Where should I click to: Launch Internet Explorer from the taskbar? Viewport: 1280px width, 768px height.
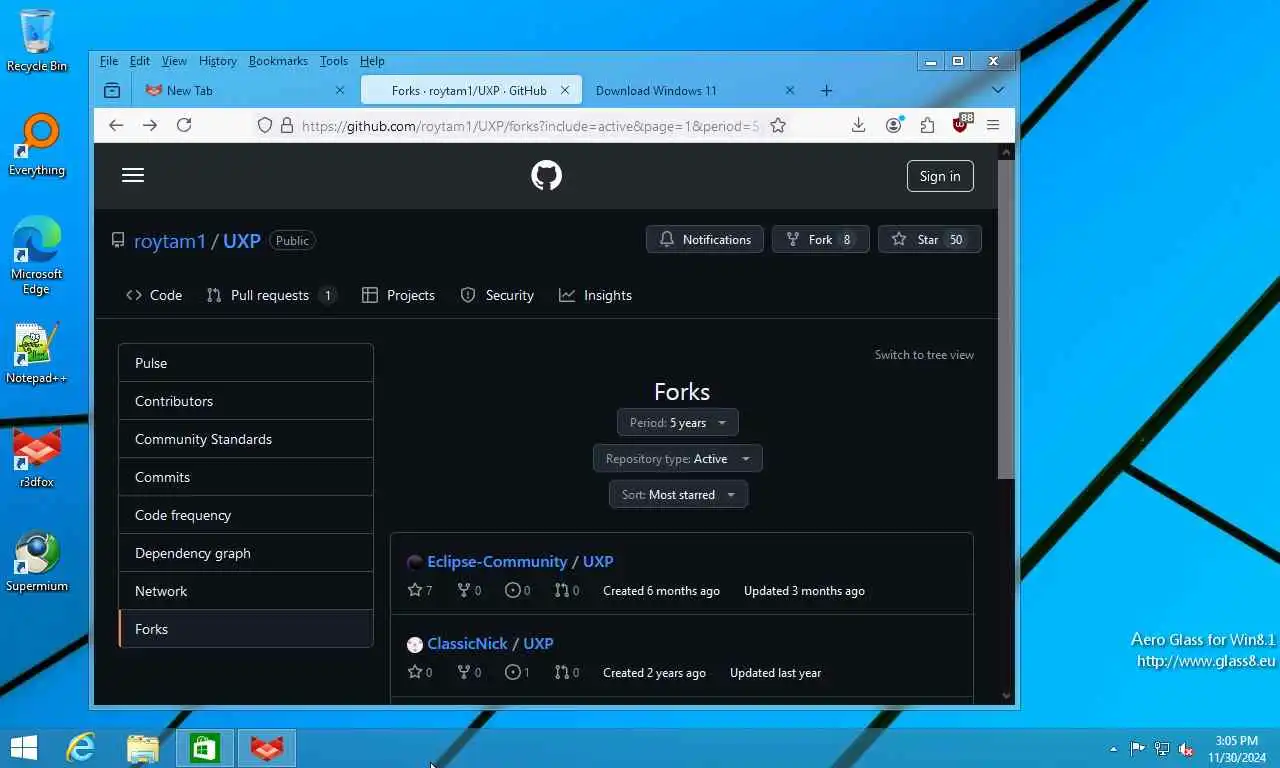[81, 747]
